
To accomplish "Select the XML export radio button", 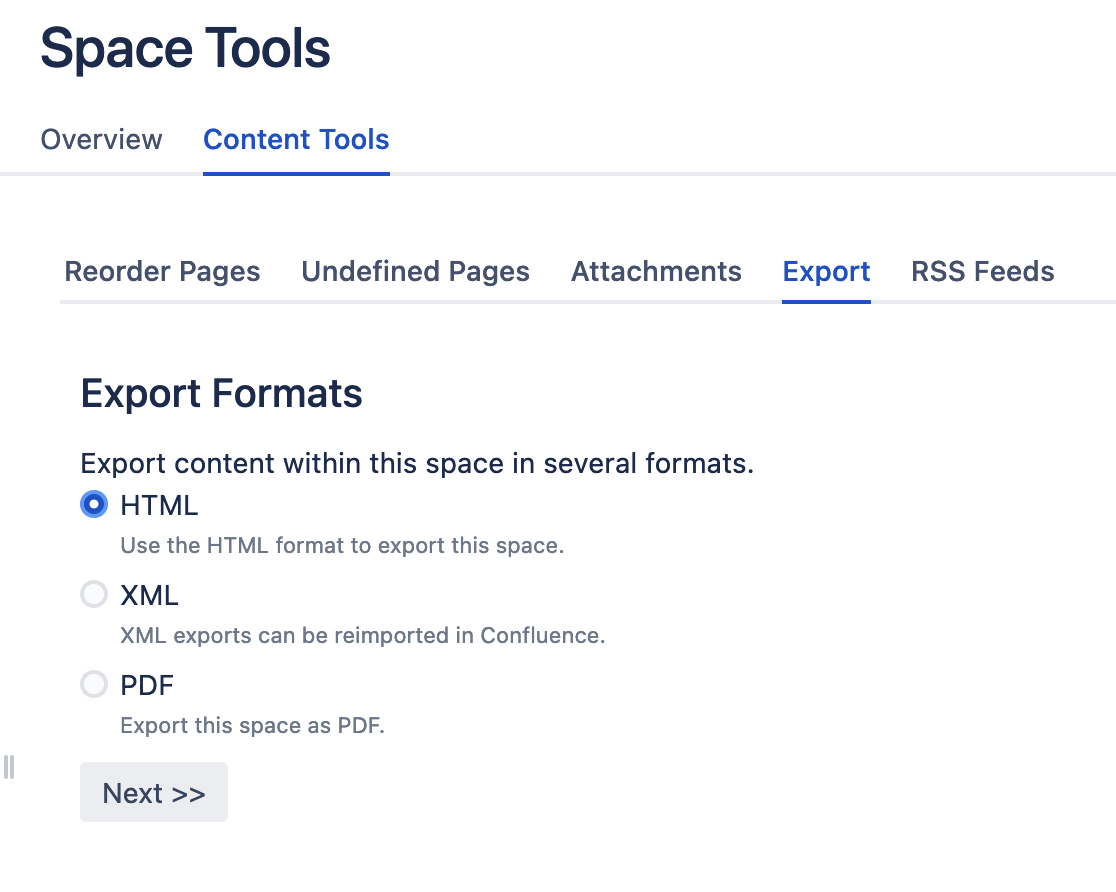I will [x=94, y=594].
